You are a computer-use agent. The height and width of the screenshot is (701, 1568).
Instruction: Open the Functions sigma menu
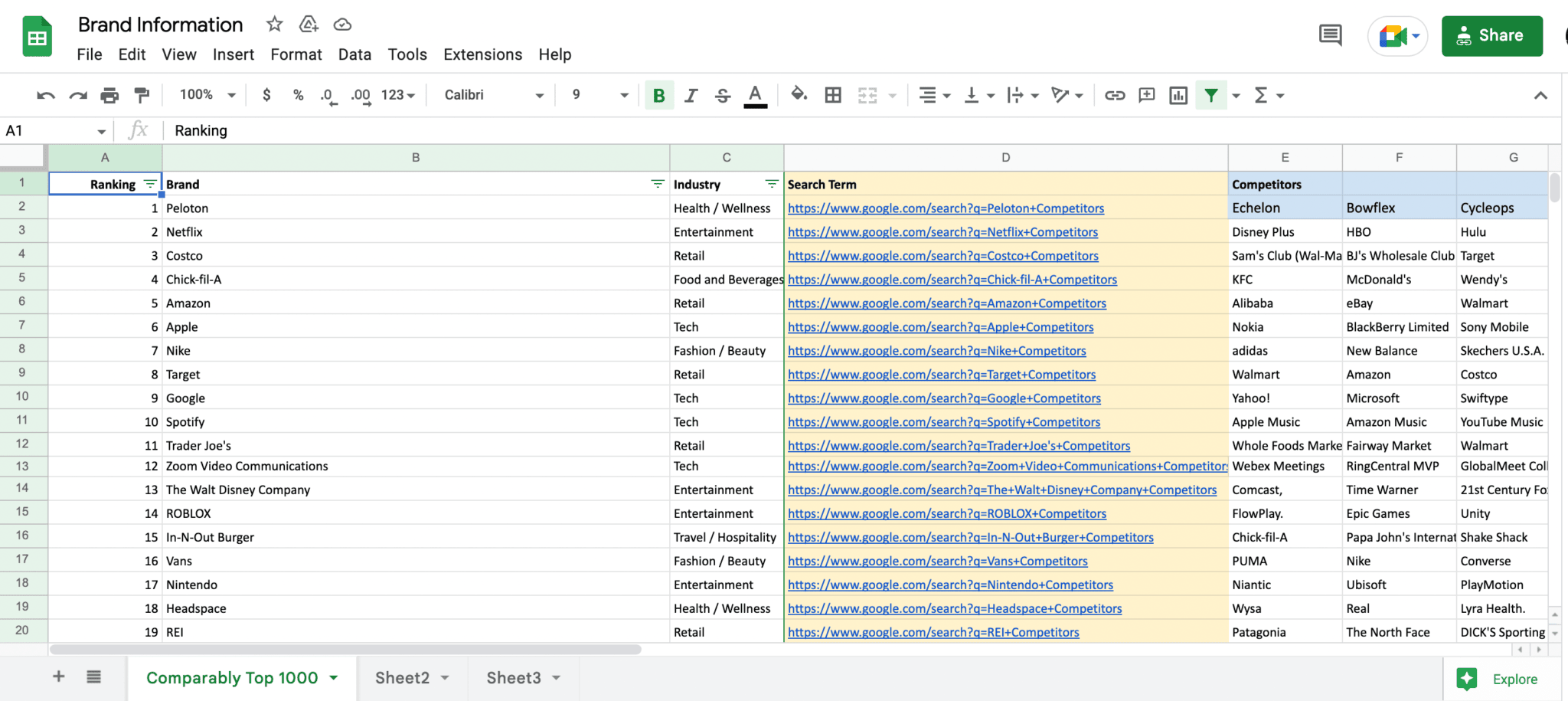click(x=1268, y=95)
